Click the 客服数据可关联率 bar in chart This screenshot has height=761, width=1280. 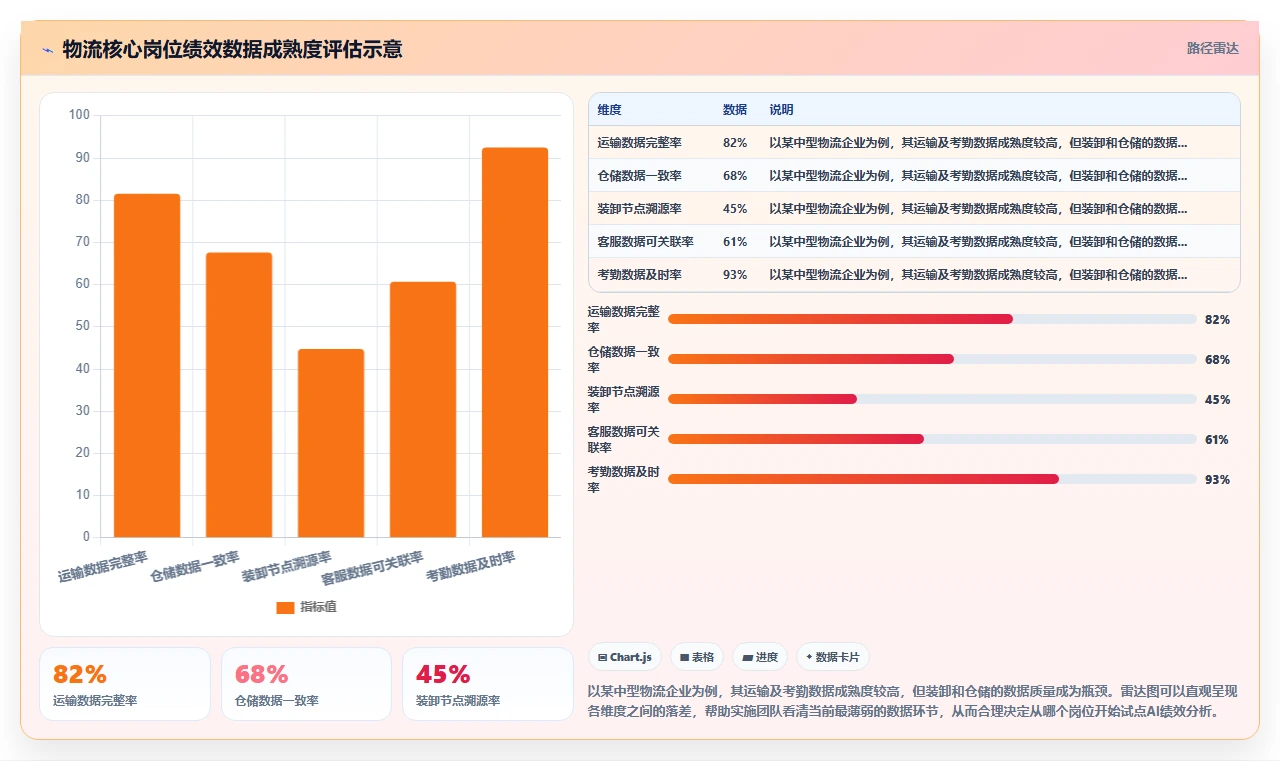[x=423, y=409]
